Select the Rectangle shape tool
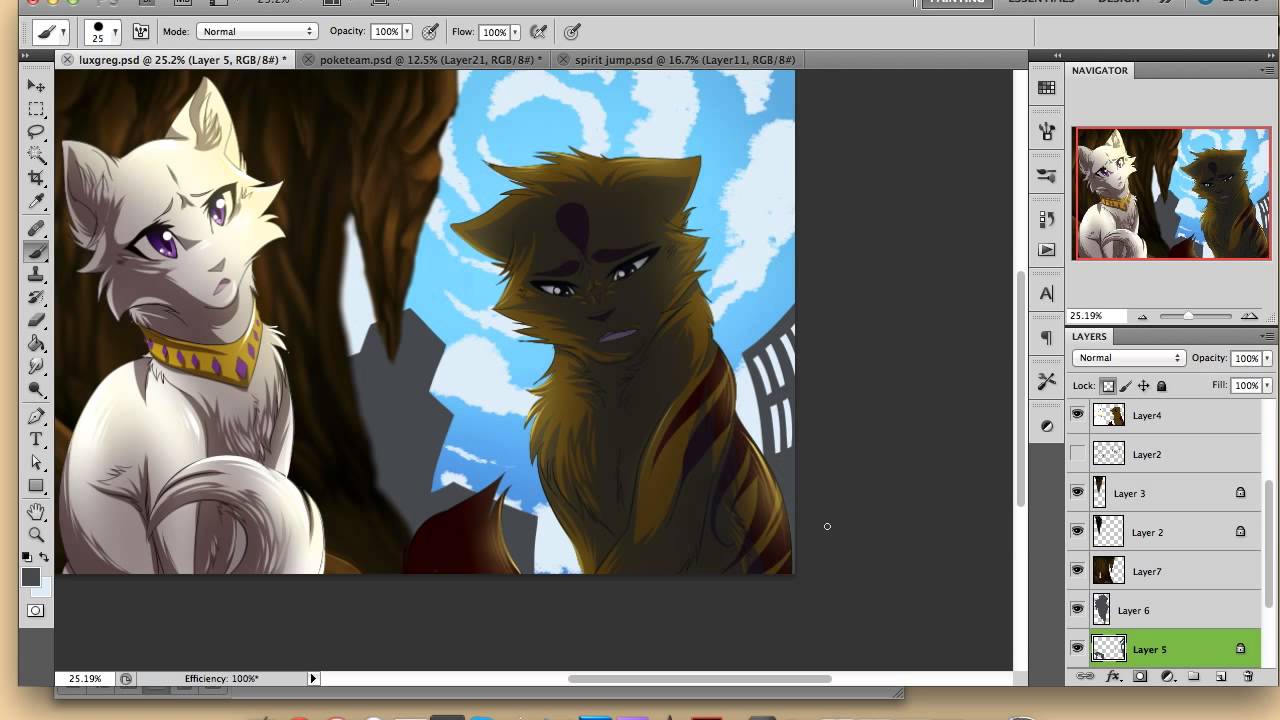 tap(36, 486)
